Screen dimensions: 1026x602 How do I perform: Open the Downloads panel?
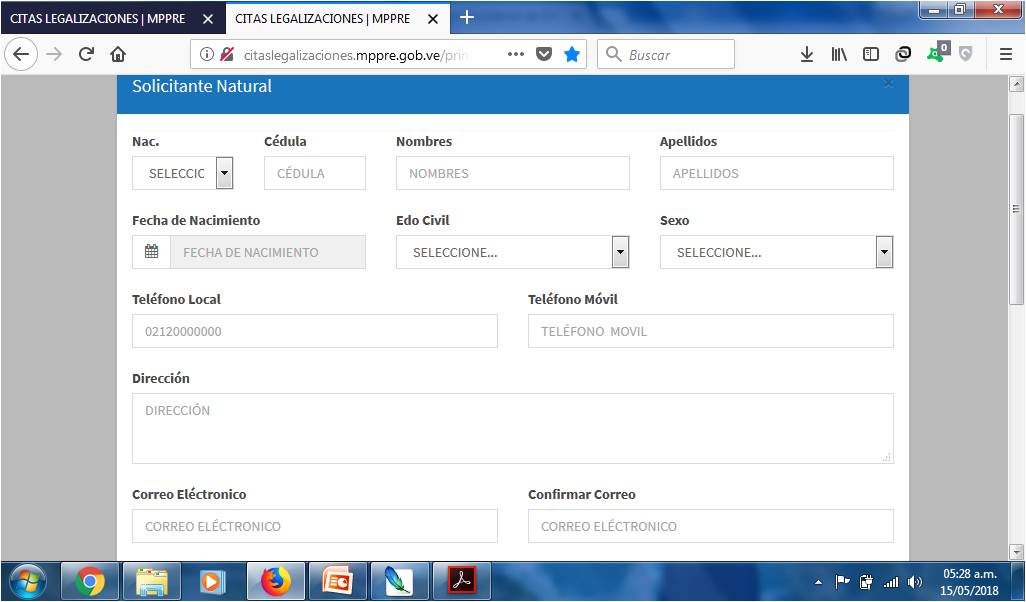point(807,54)
